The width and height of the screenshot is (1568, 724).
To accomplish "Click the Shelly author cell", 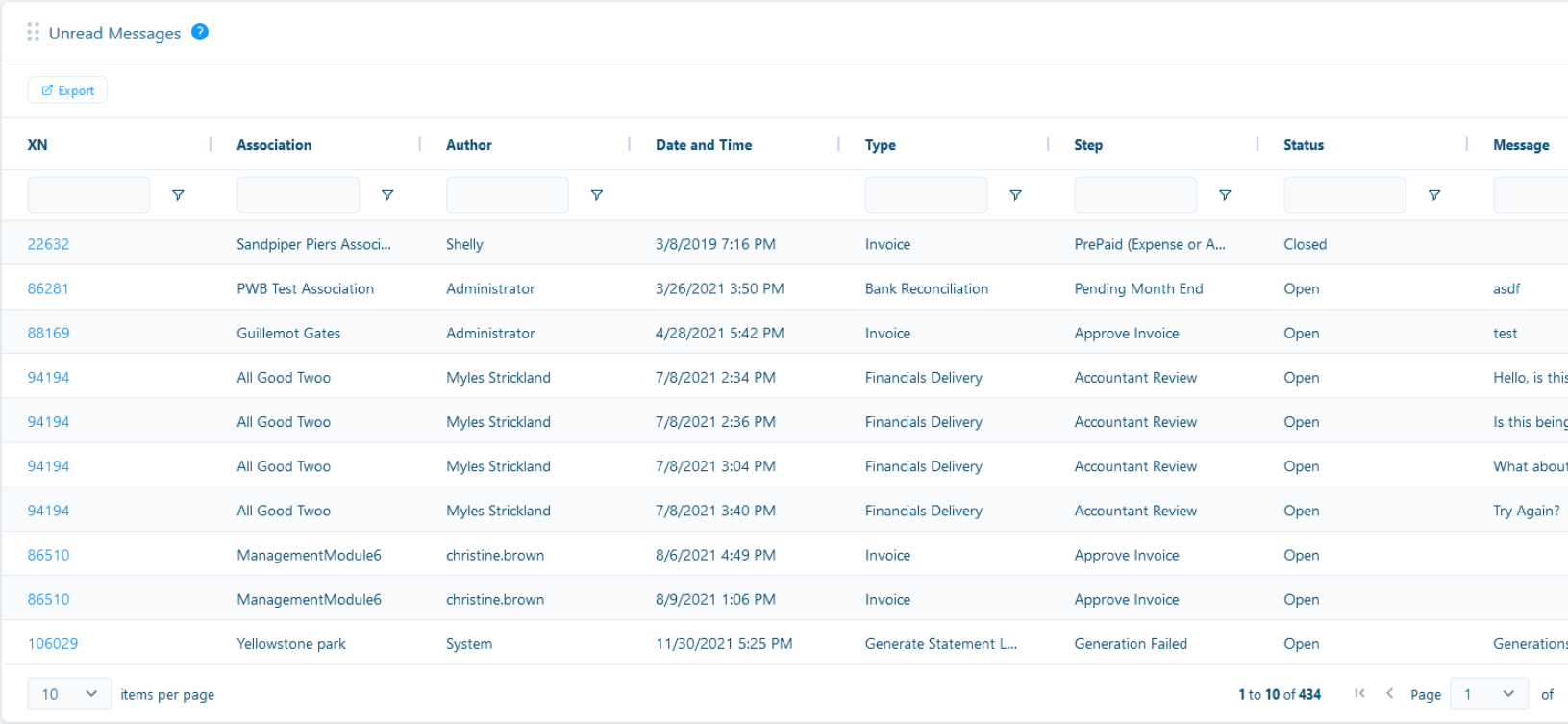I will pos(464,244).
